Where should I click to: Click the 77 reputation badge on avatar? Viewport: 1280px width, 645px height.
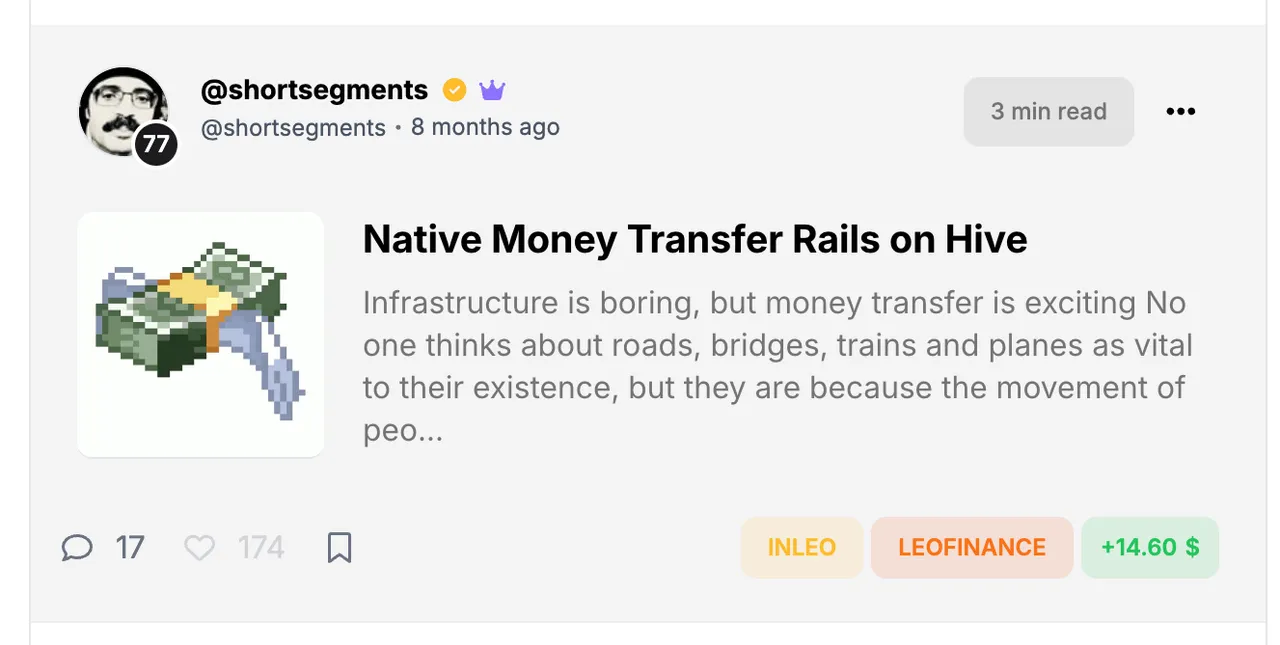coord(156,144)
